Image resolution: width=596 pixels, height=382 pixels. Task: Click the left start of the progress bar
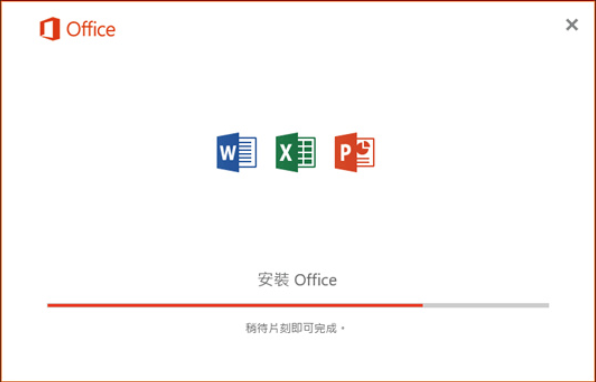click(49, 305)
